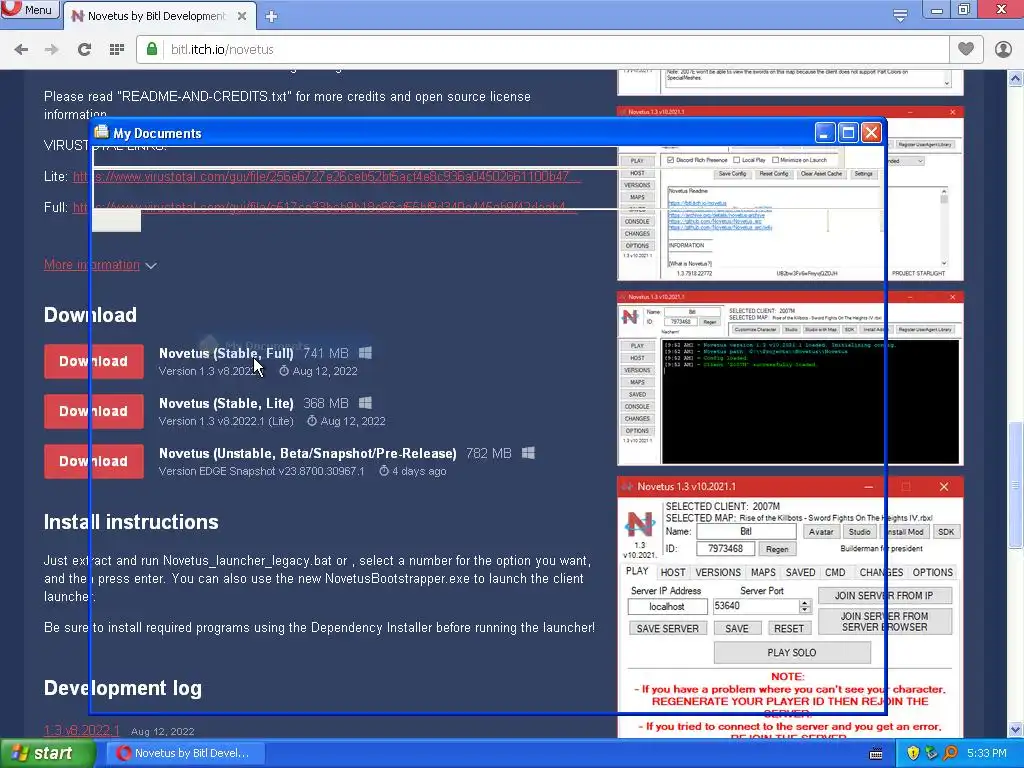
Task: Close the Novetus browser tab
Action: click(242, 16)
